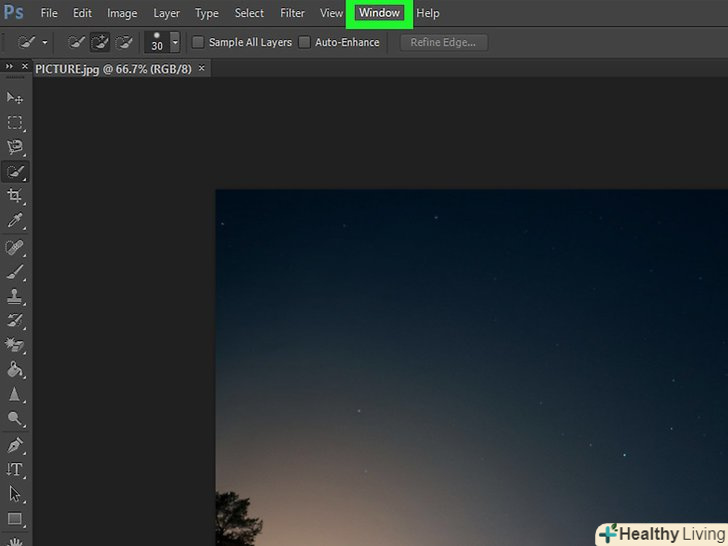Select the Sharpen/Blur tool

coord(14,394)
